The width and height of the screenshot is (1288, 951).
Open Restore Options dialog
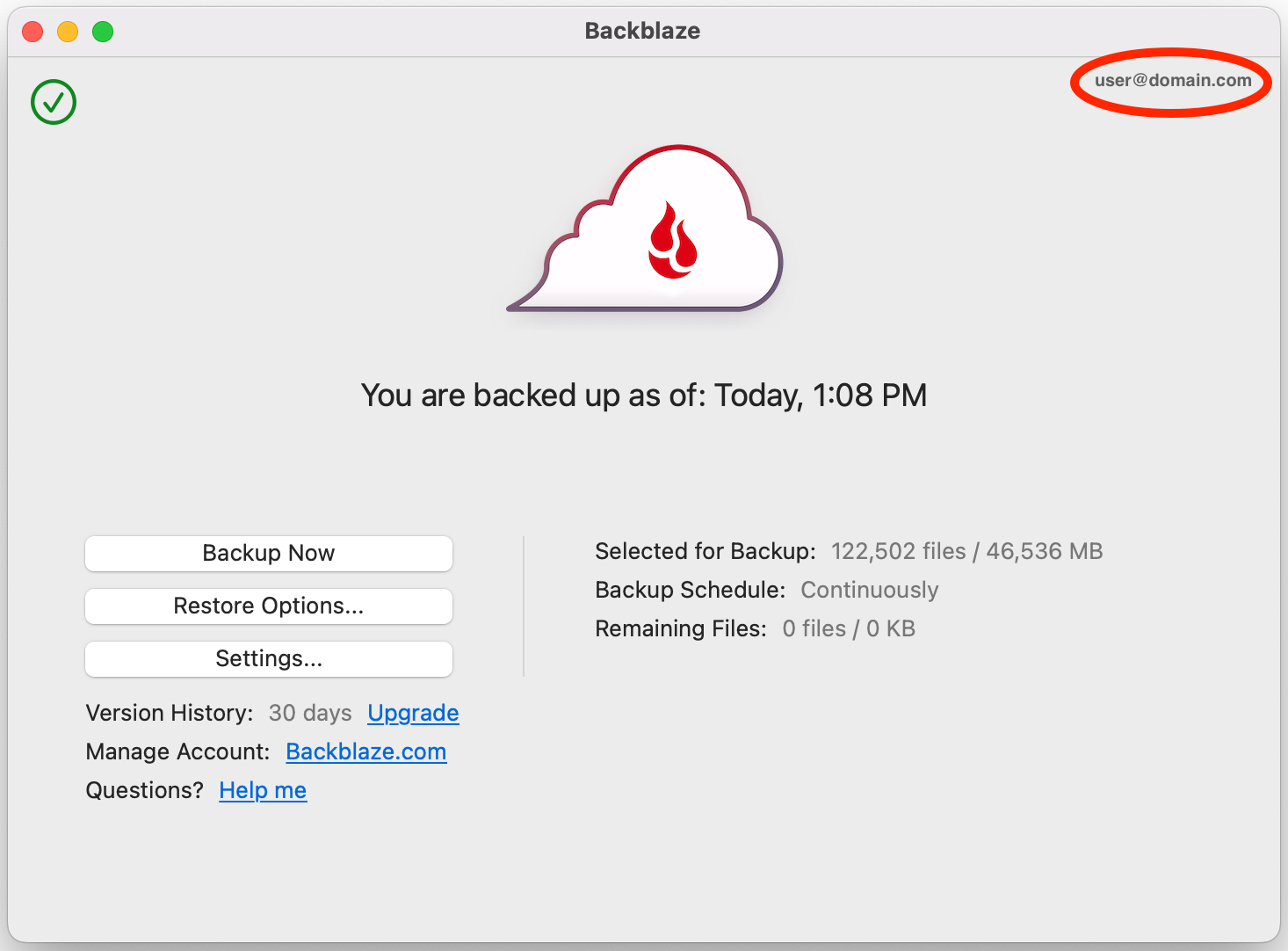(x=269, y=606)
